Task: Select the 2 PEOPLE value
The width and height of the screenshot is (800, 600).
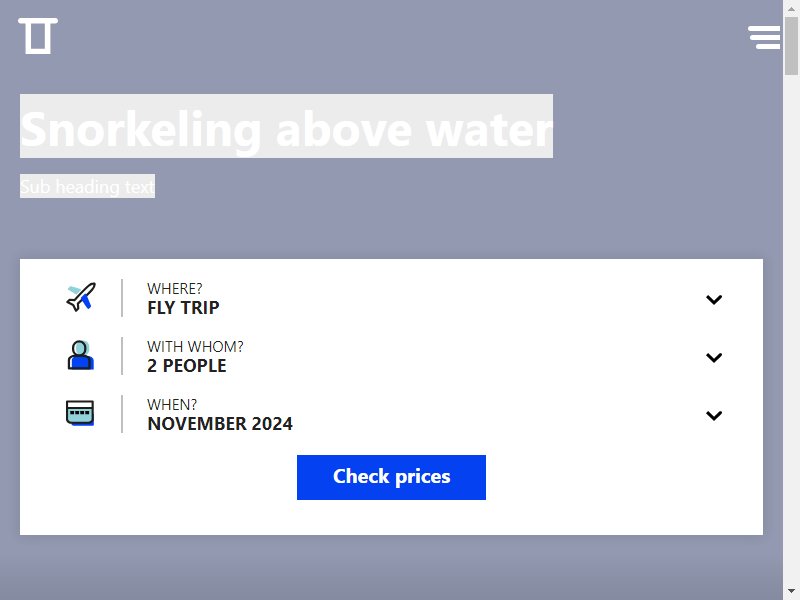Action: (x=187, y=366)
